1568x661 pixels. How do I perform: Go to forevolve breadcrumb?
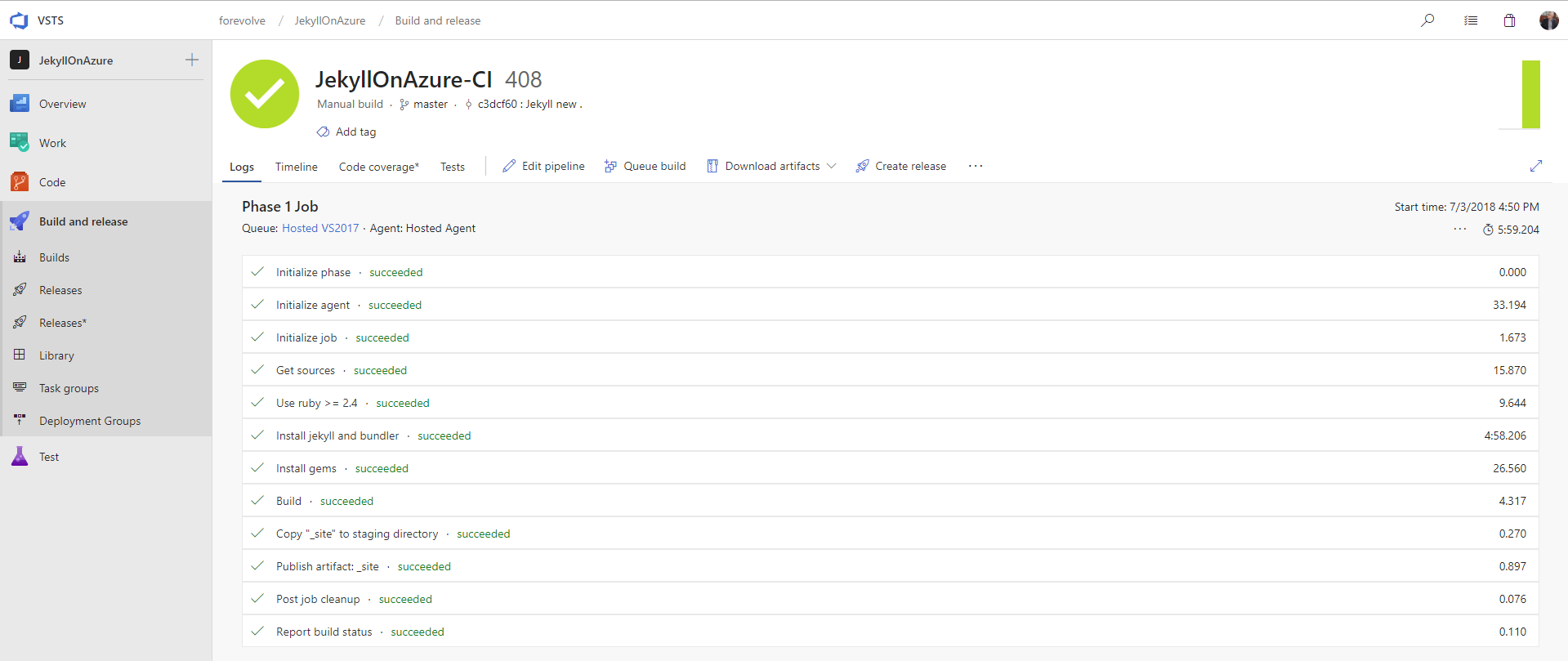point(242,20)
